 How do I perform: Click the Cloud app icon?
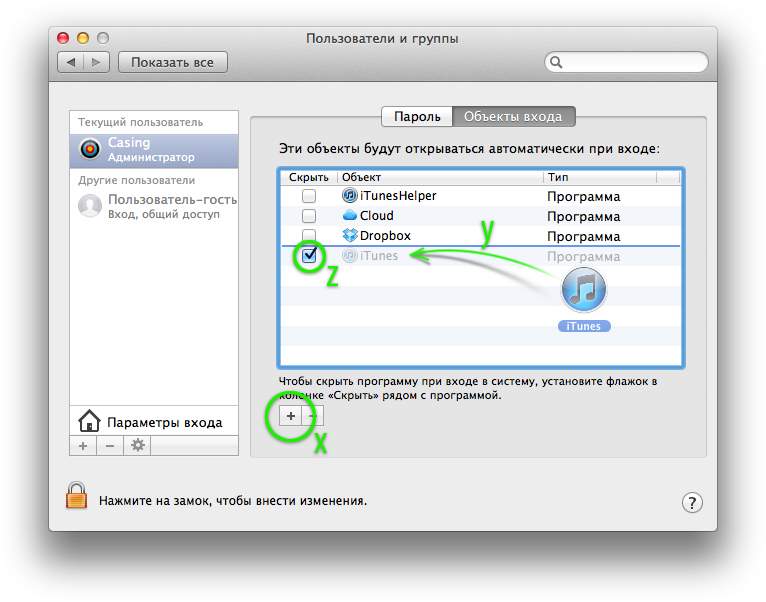350,215
